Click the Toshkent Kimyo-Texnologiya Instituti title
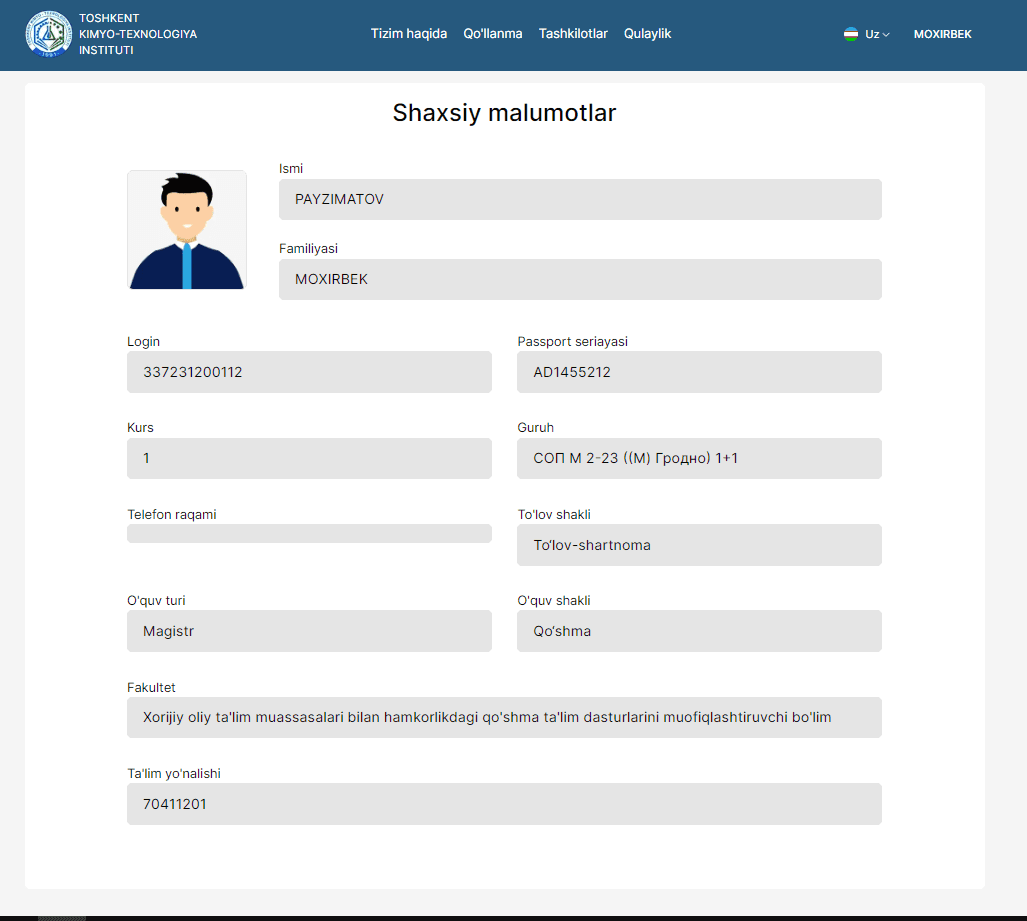The height and width of the screenshot is (921, 1027). pos(137,34)
